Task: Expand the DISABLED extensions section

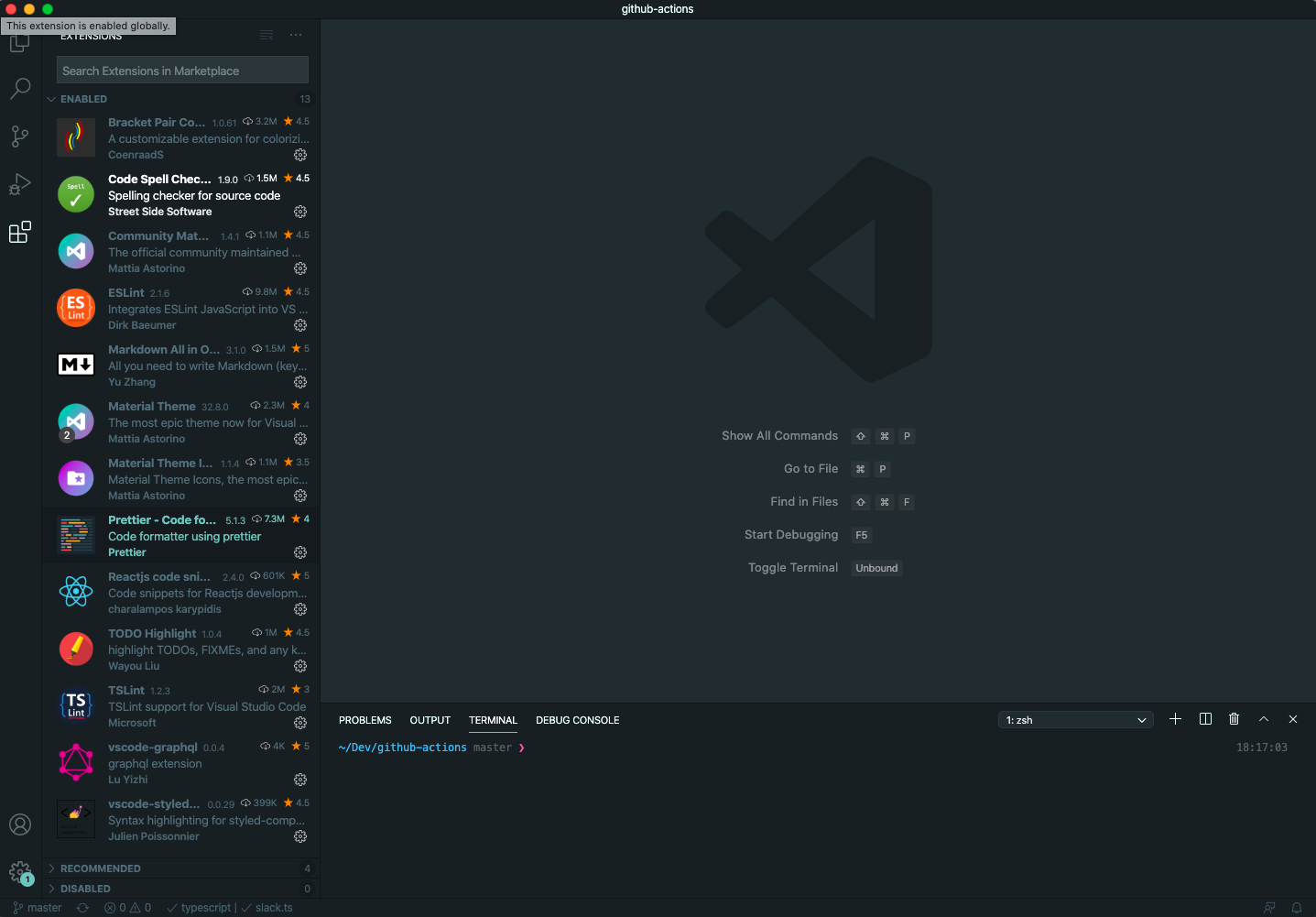Action: click(x=181, y=889)
